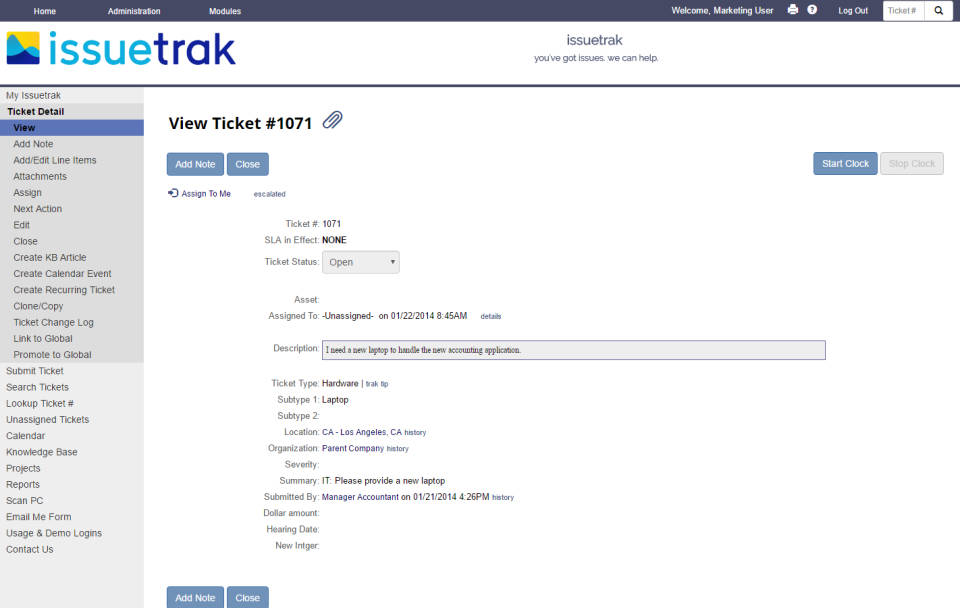
Task: Click the Start Clock button
Action: pos(844,163)
